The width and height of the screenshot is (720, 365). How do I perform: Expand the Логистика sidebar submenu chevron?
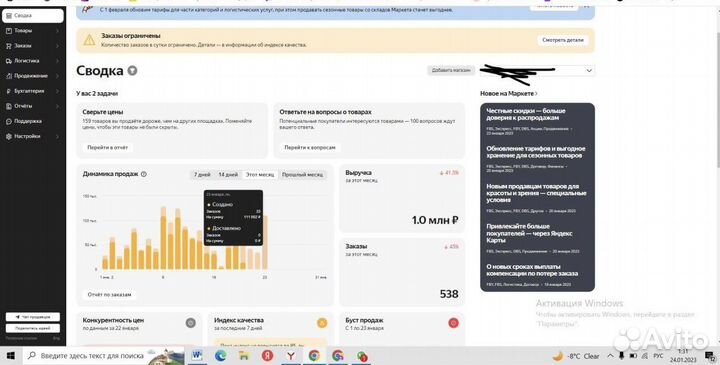pyautogui.click(x=57, y=61)
